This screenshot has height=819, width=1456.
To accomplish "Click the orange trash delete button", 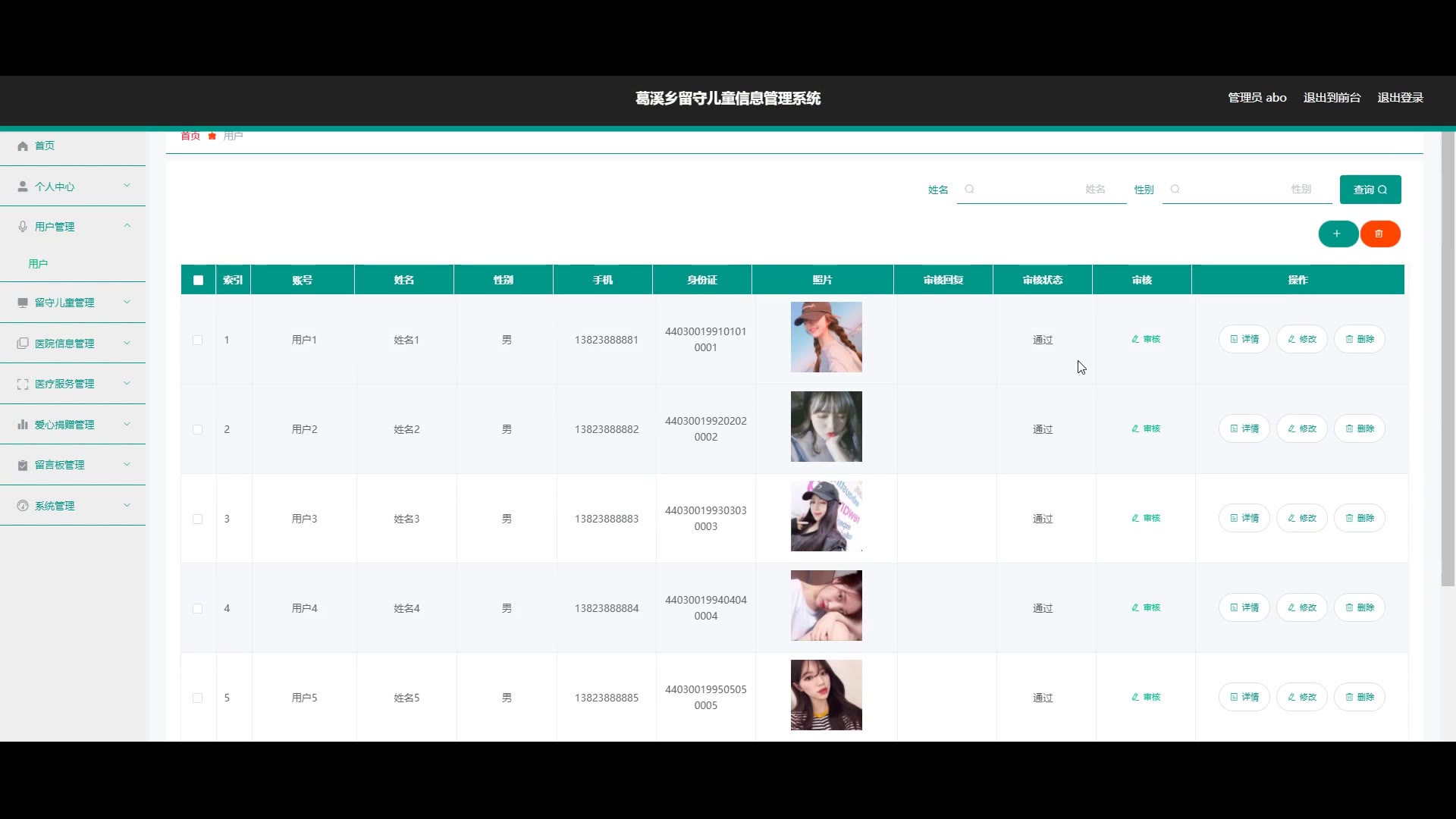I will point(1379,234).
